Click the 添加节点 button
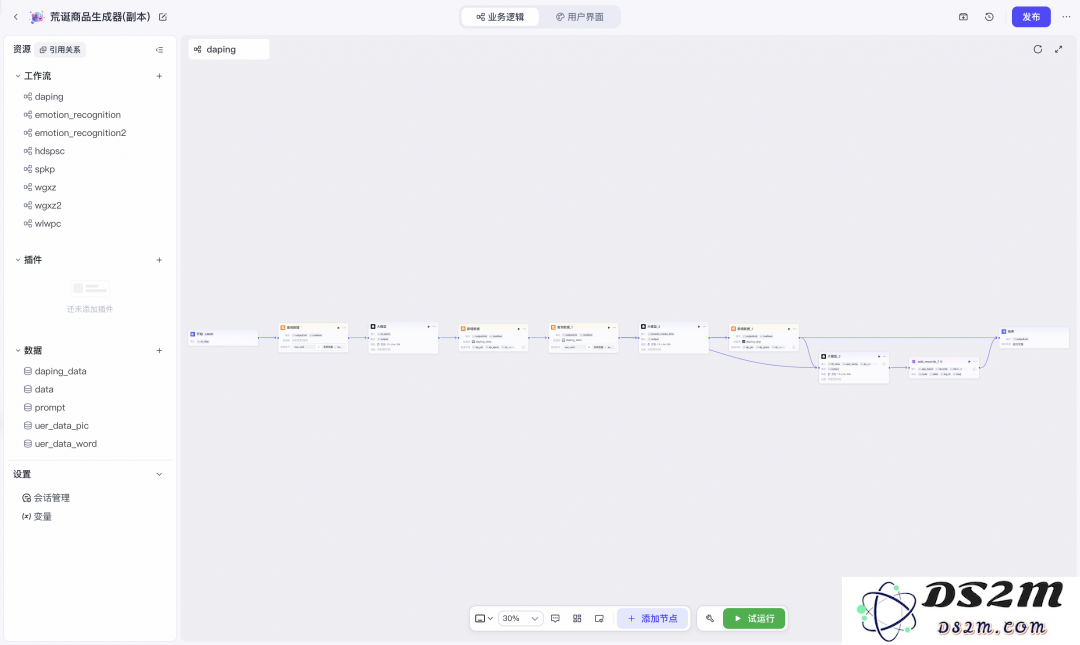The height and width of the screenshot is (645, 1080). [652, 619]
